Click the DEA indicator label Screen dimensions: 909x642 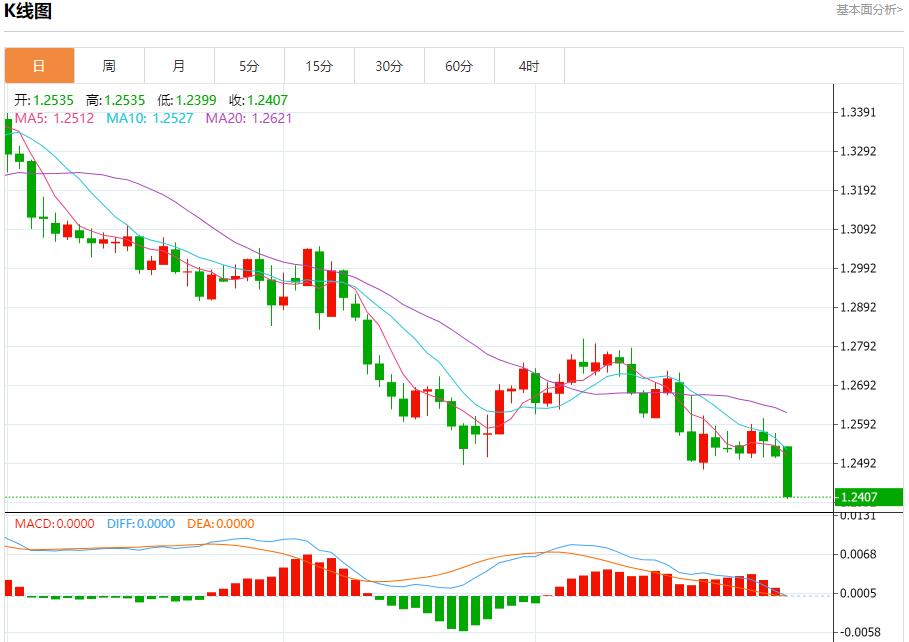pos(219,523)
